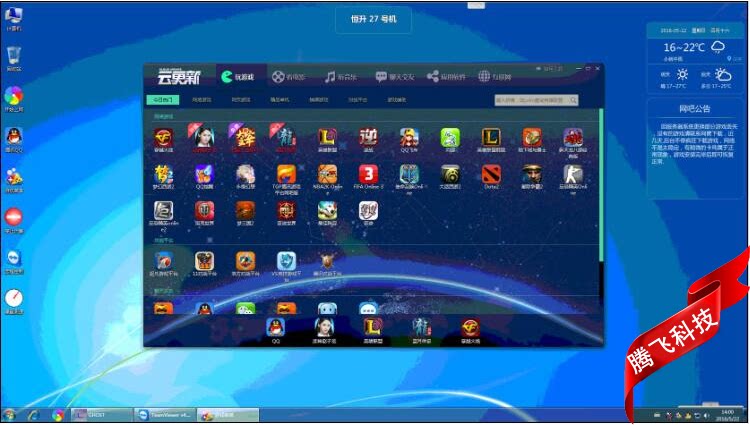Click the system tray clock
This screenshot has height=425, width=750.
[x=727, y=415]
